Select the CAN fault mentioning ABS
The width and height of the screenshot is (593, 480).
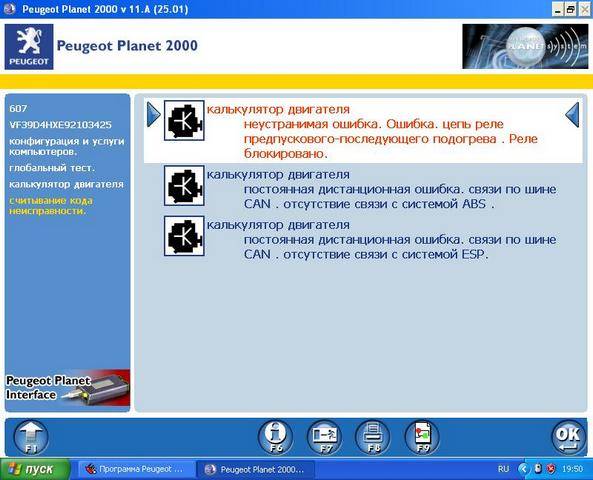400,197
